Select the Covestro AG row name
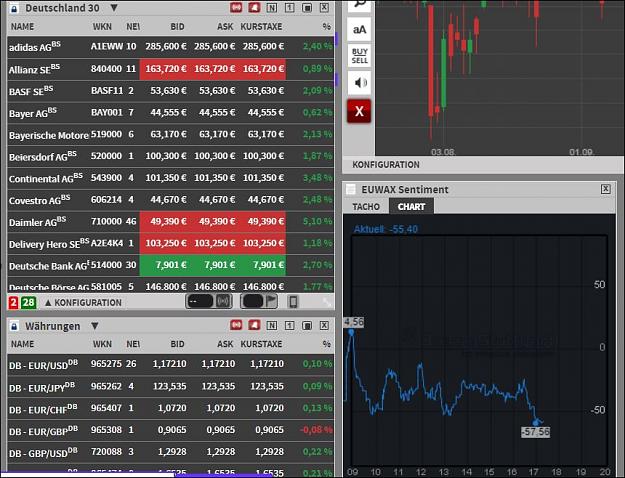This screenshot has height=478, width=625. click(39, 200)
